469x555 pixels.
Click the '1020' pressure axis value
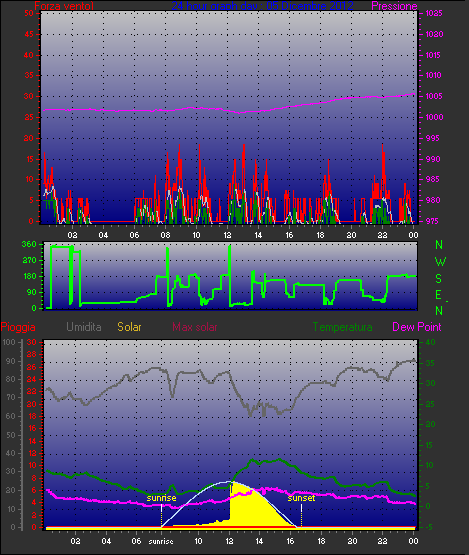tap(434, 34)
